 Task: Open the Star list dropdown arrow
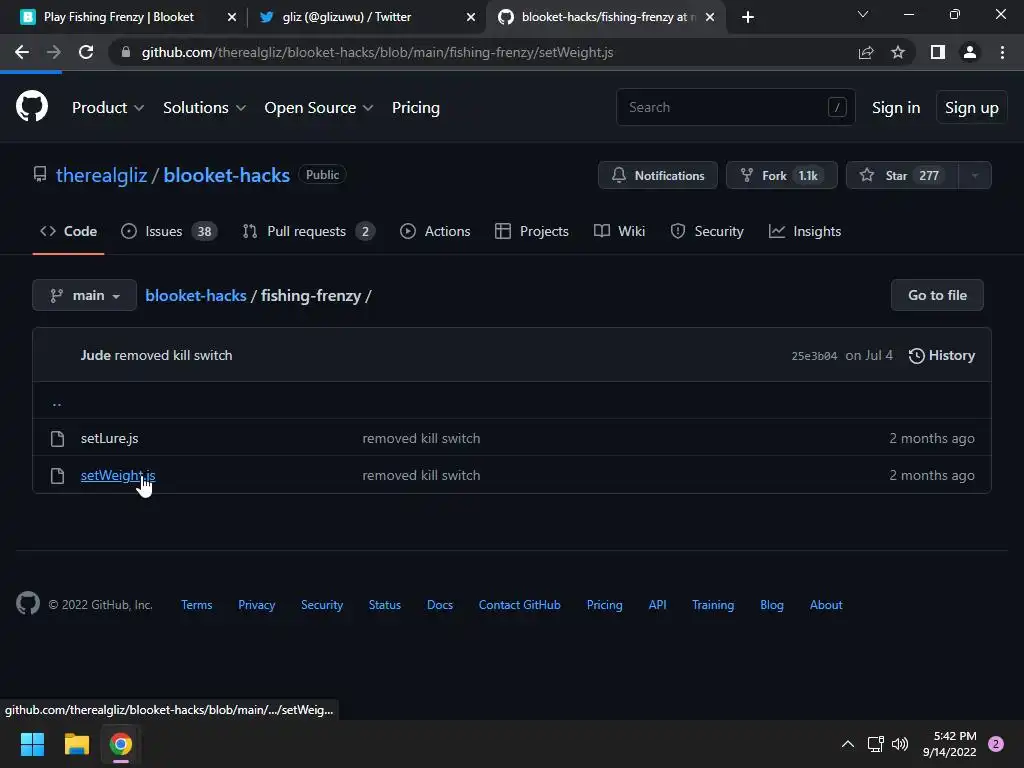point(974,175)
